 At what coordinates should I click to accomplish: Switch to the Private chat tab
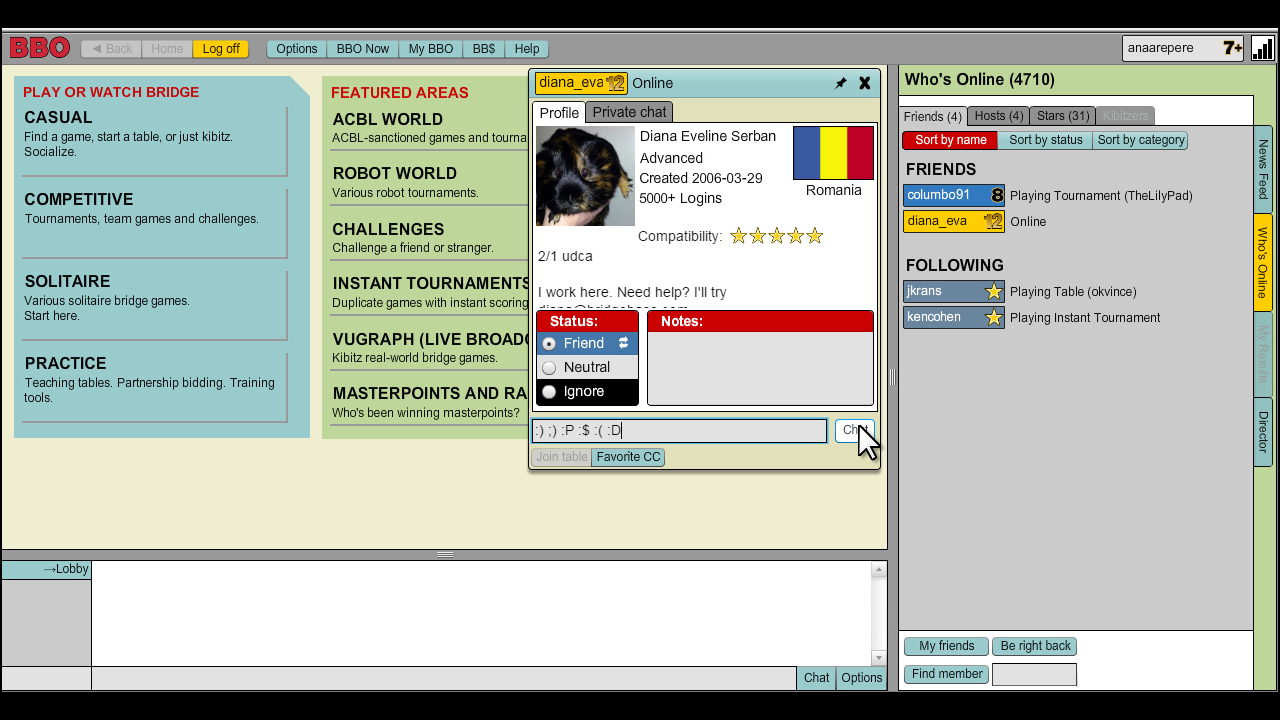pos(629,112)
